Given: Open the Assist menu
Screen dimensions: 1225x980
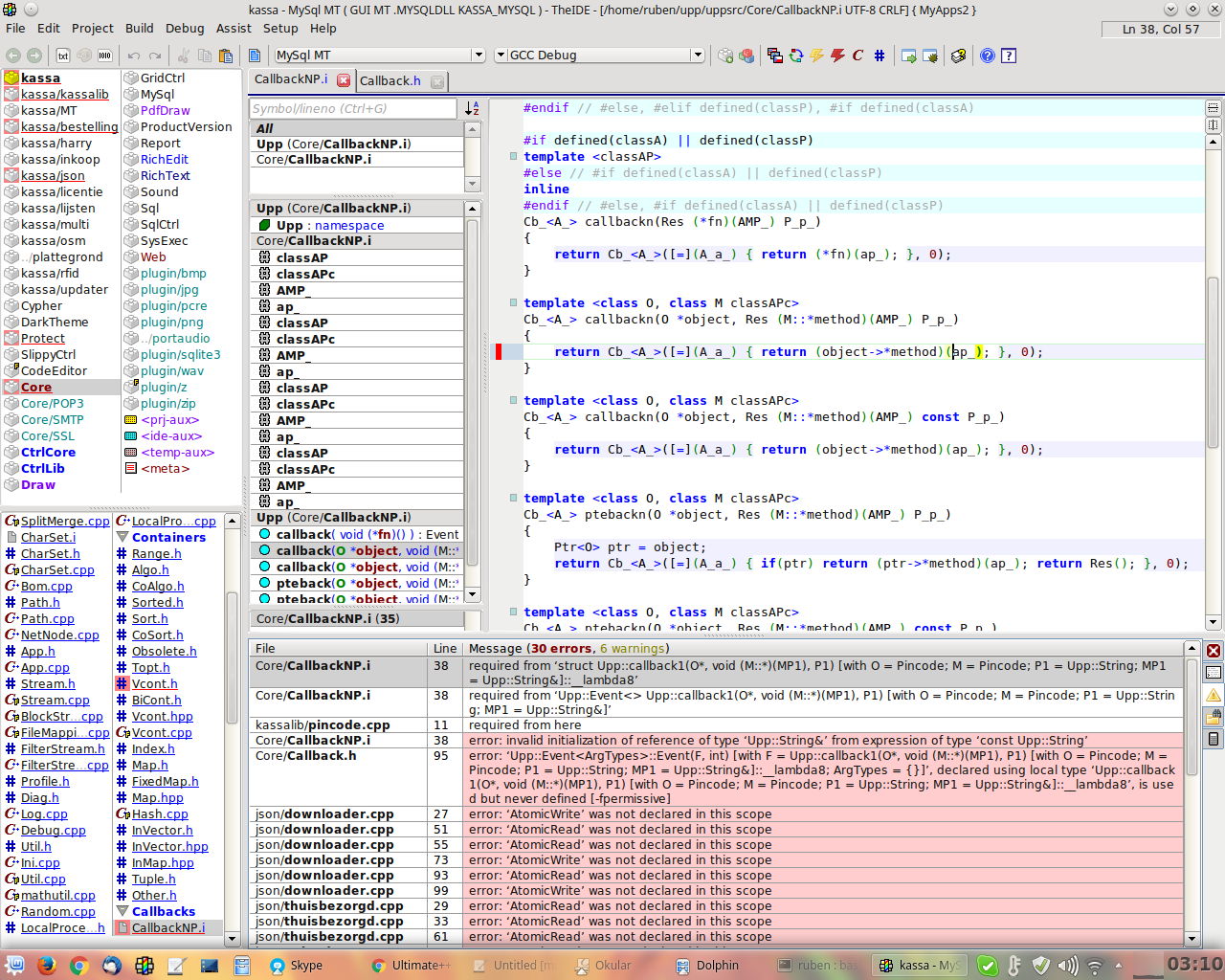Looking at the screenshot, I should [234, 28].
